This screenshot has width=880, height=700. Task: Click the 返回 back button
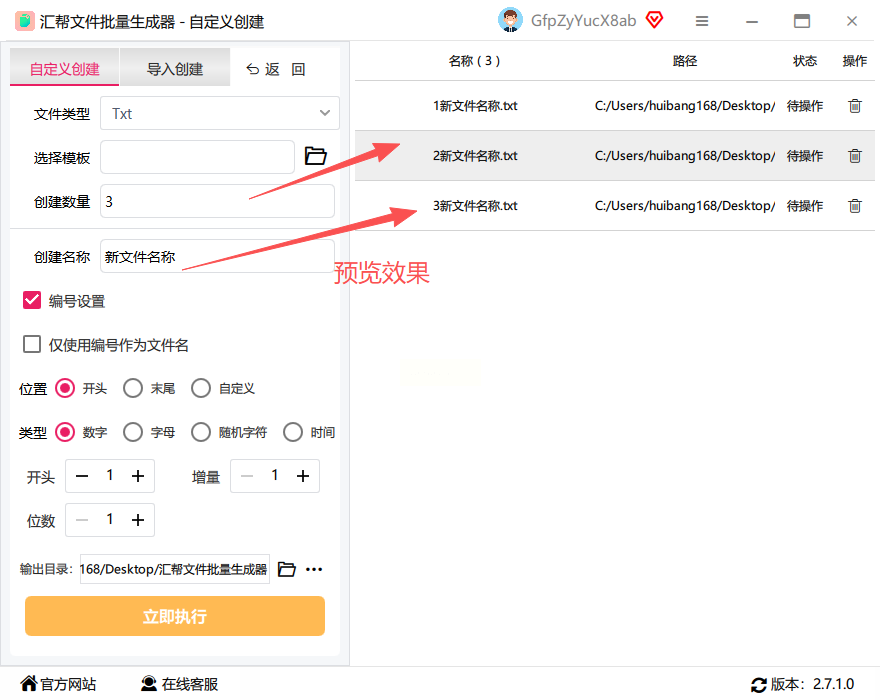pyautogui.click(x=276, y=69)
